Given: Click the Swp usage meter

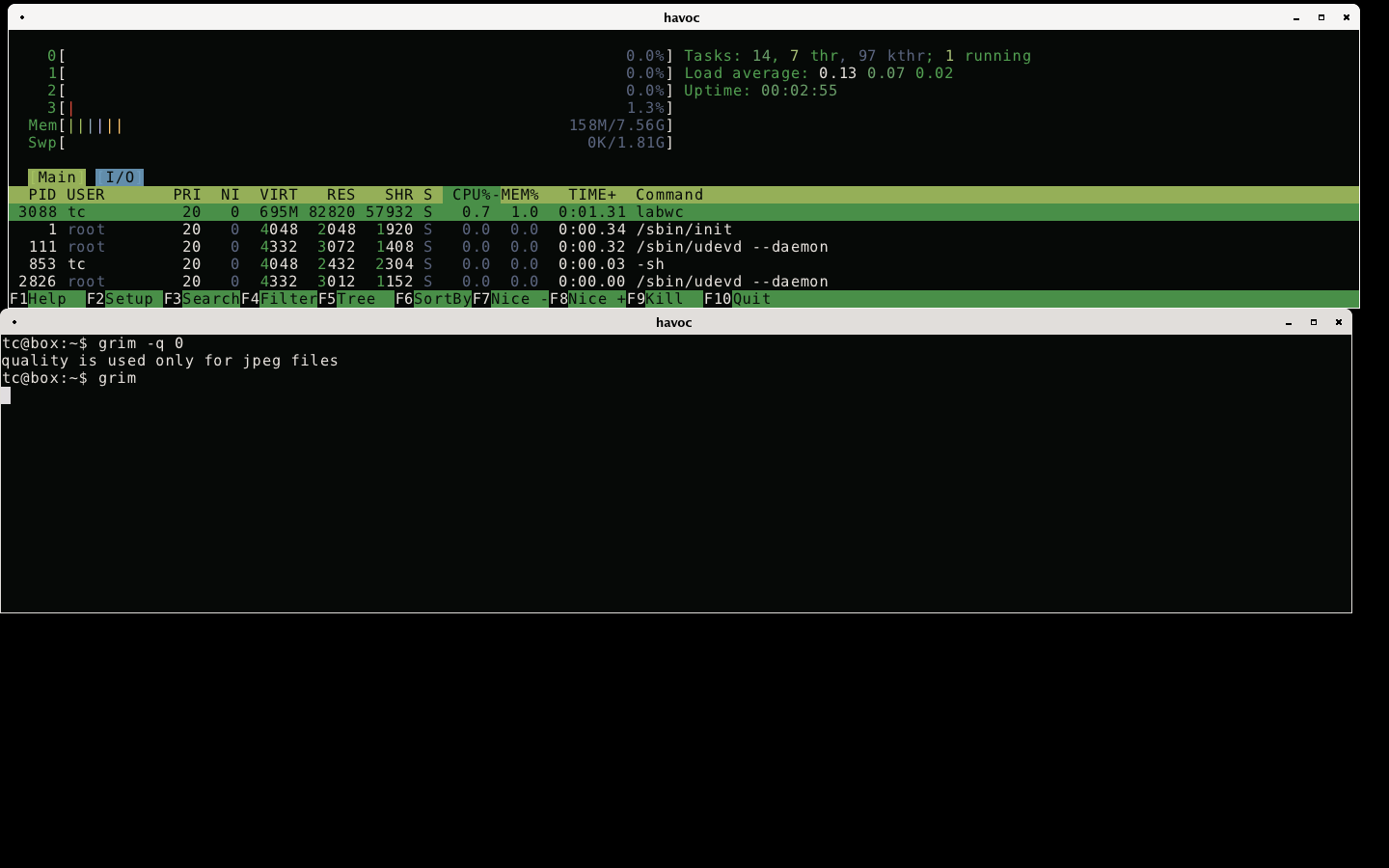Looking at the screenshot, I should [351, 143].
